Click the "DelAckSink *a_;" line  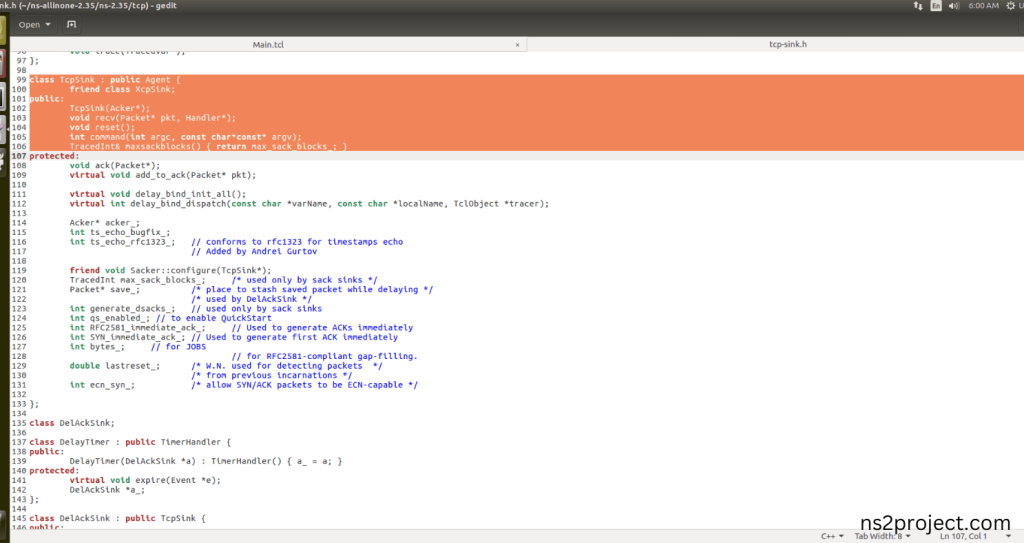point(107,490)
